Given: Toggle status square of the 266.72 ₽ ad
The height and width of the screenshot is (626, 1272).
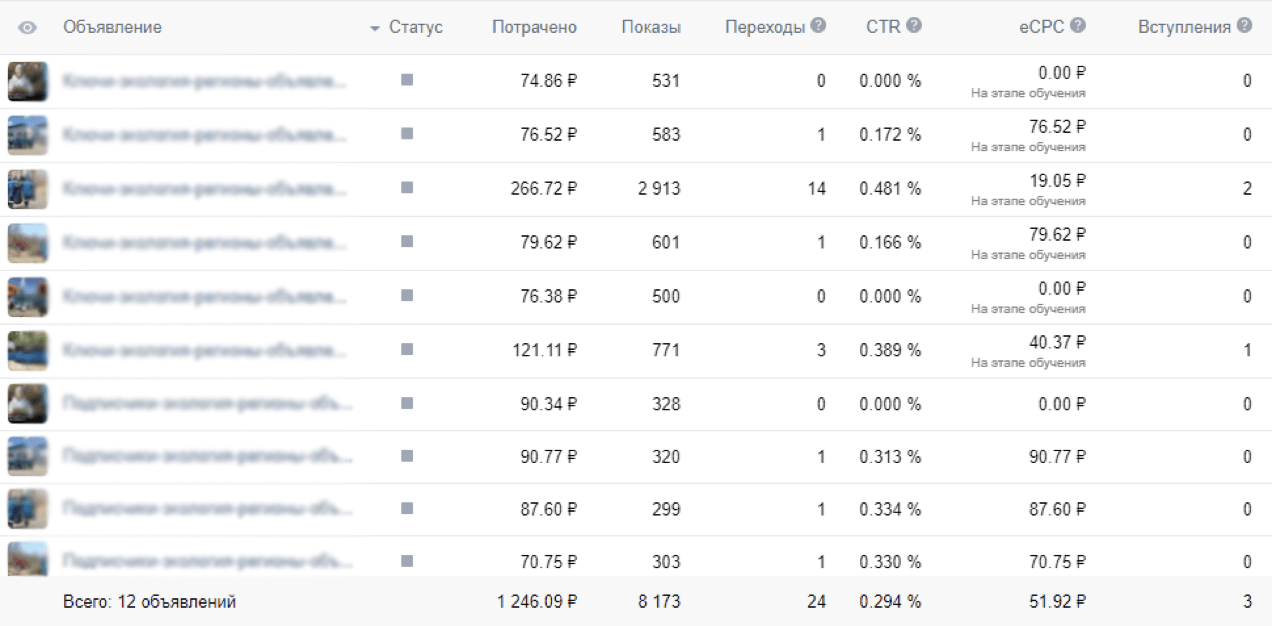Looking at the screenshot, I should (x=407, y=187).
